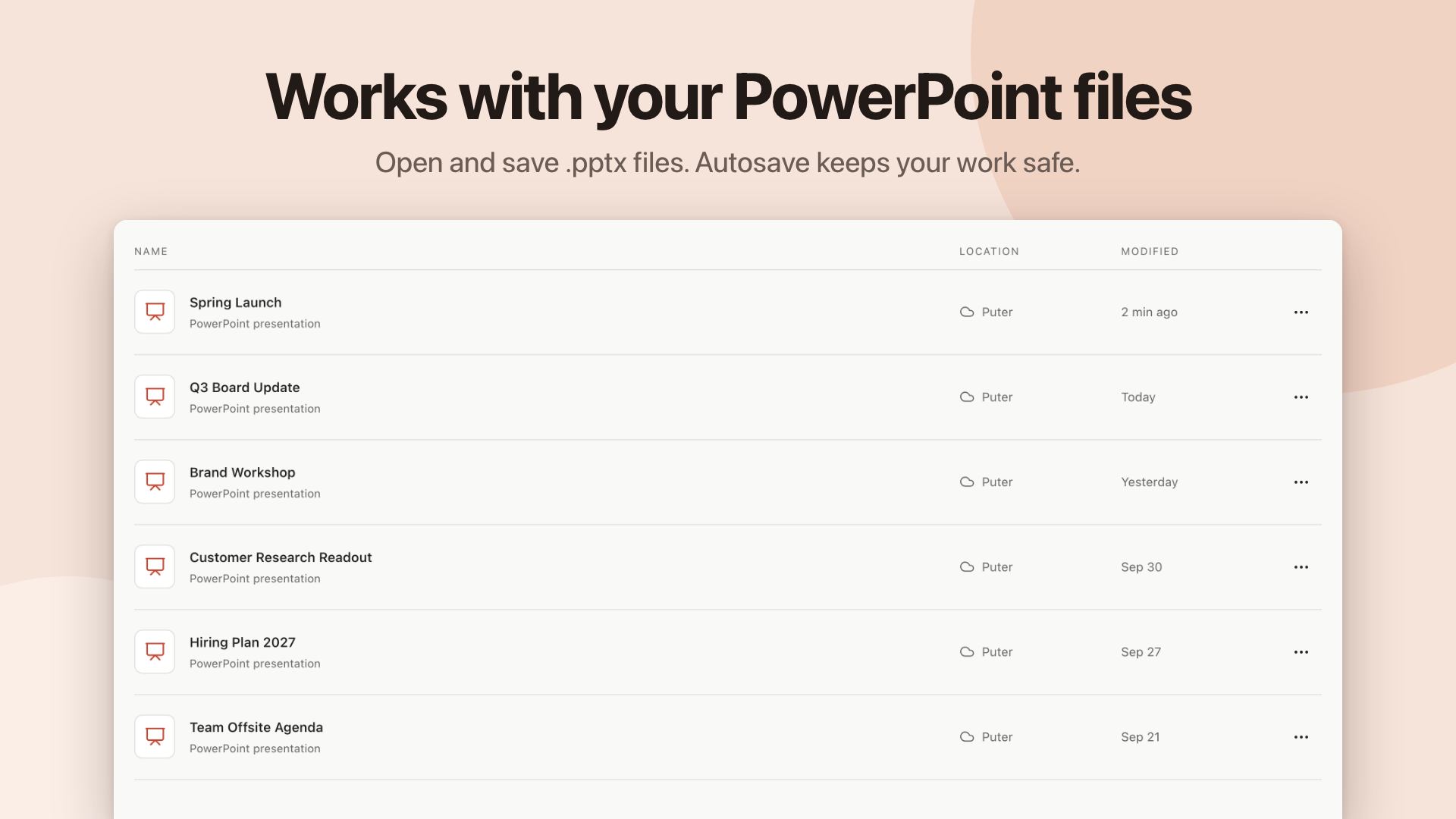Open the ellipsis menu for Hiring Plan 2027
Viewport: 1456px width, 819px height.
[x=1301, y=652]
